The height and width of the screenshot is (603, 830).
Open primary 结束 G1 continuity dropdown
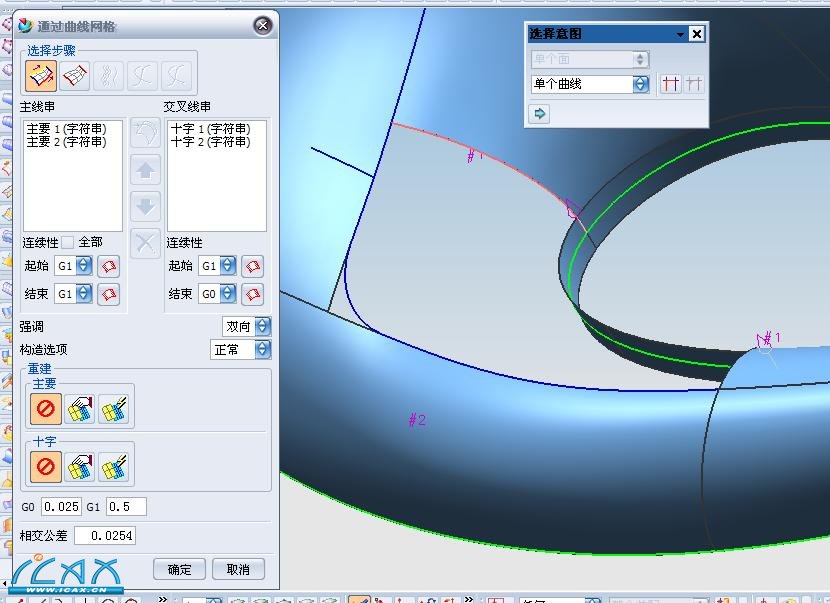click(x=84, y=294)
